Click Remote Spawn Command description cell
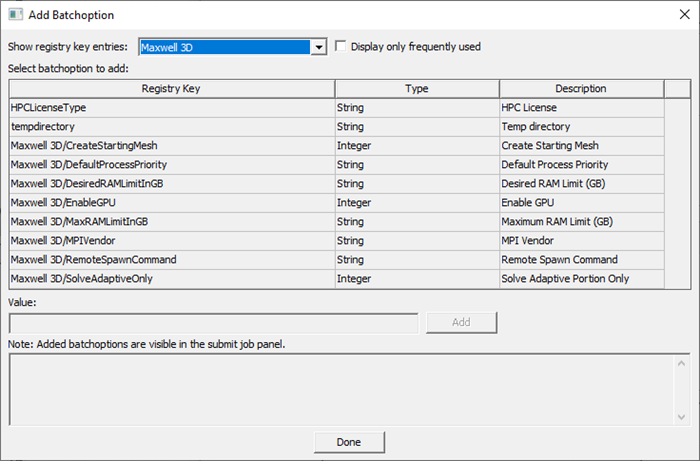The width and height of the screenshot is (700, 461). [582, 260]
